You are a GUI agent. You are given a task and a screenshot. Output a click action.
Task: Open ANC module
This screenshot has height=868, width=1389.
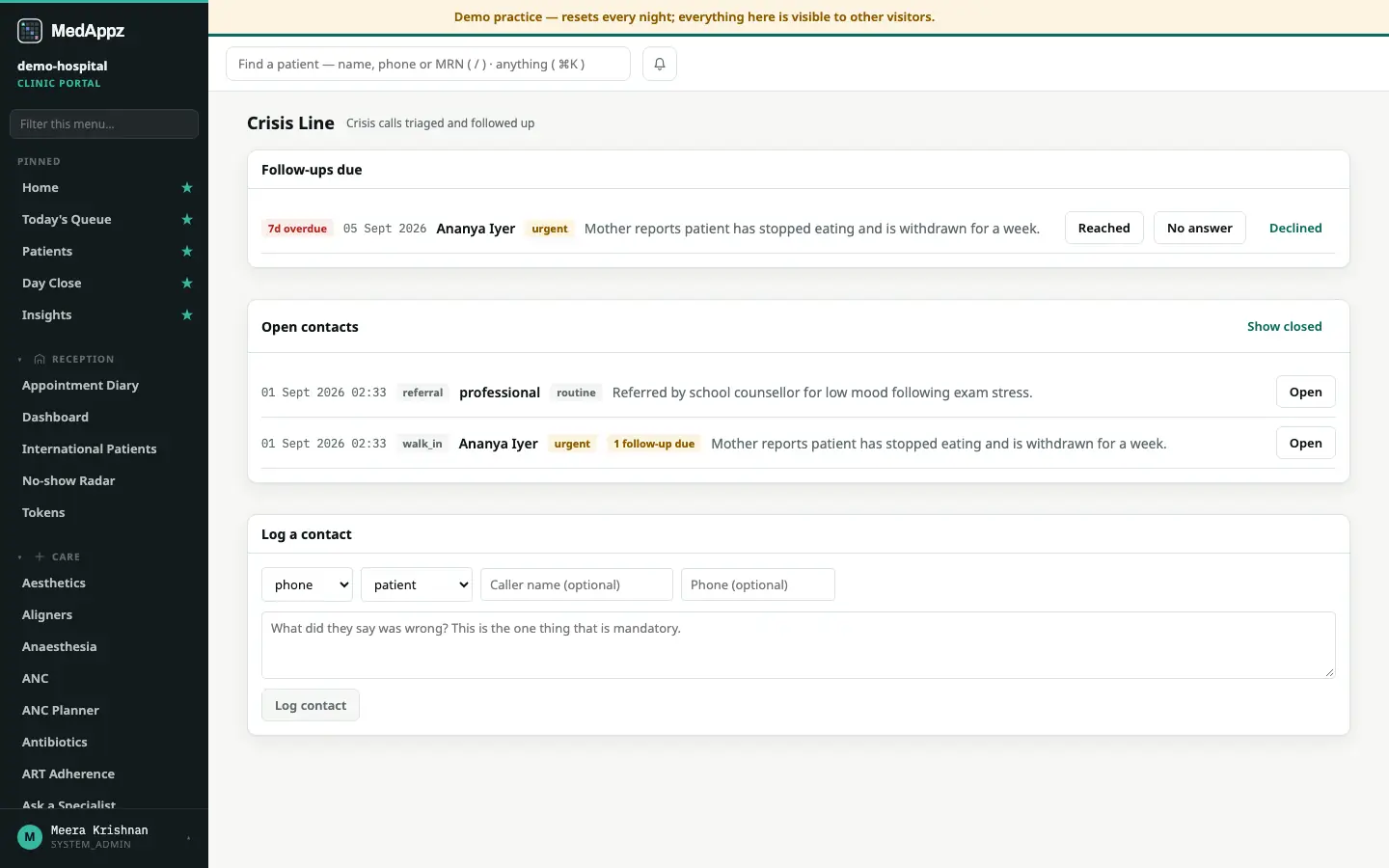(x=36, y=679)
